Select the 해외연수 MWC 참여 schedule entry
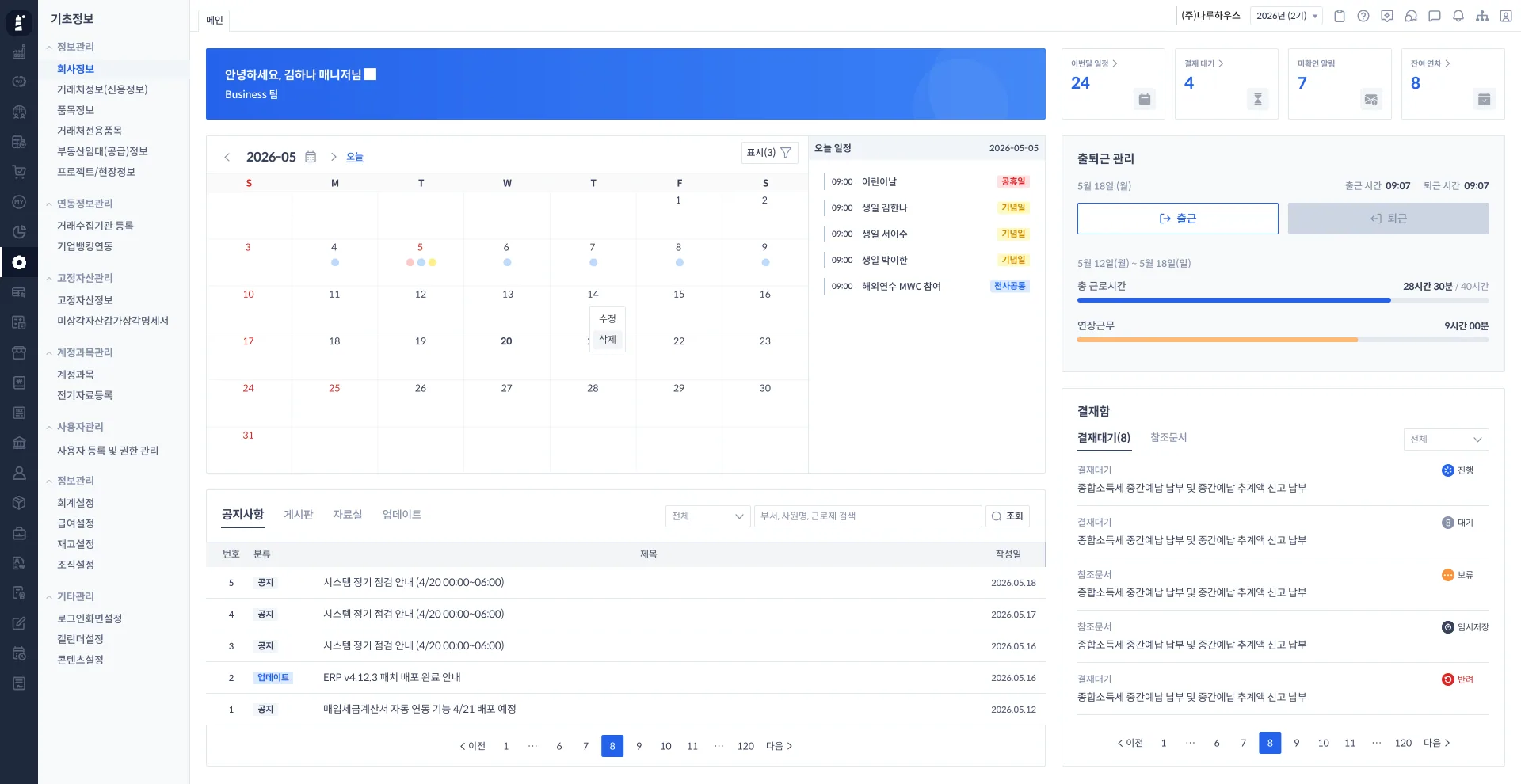The image size is (1521, 784). tap(927, 286)
